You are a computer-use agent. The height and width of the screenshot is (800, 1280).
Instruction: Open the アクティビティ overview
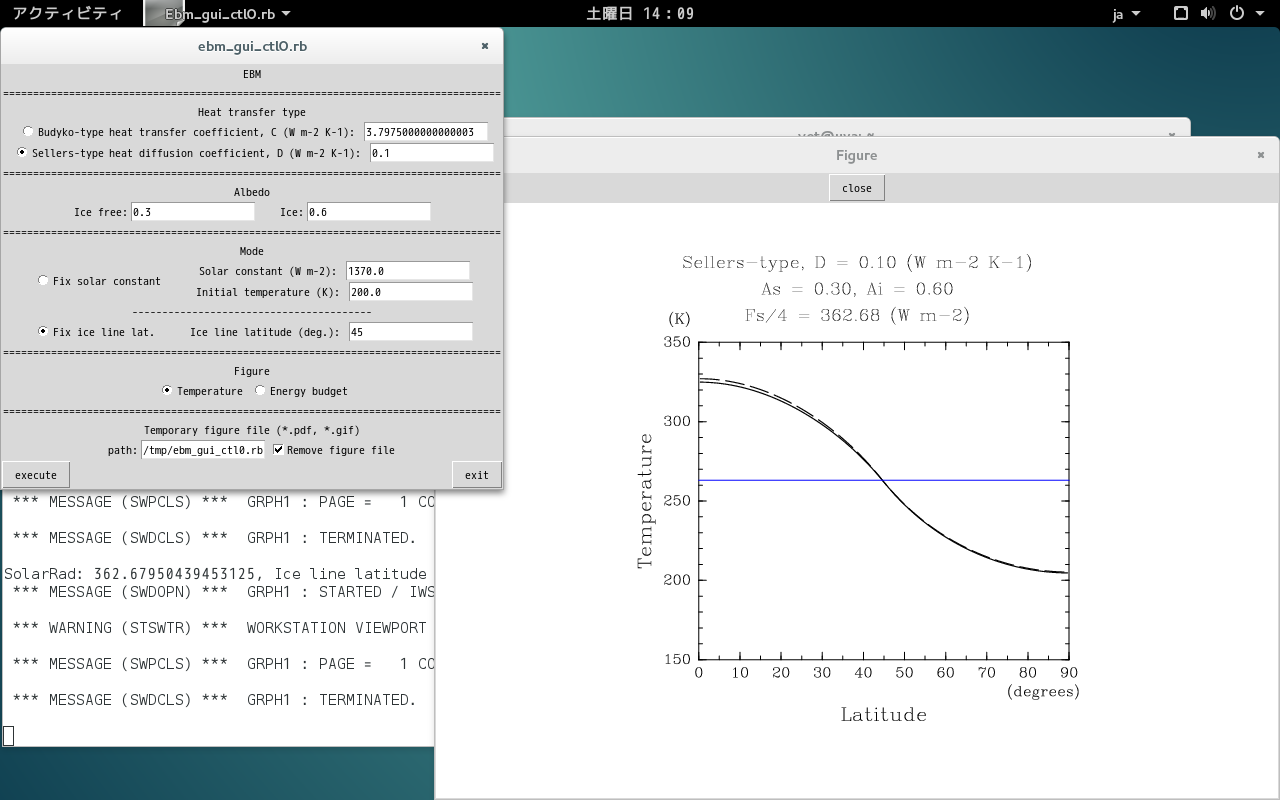pos(67,14)
